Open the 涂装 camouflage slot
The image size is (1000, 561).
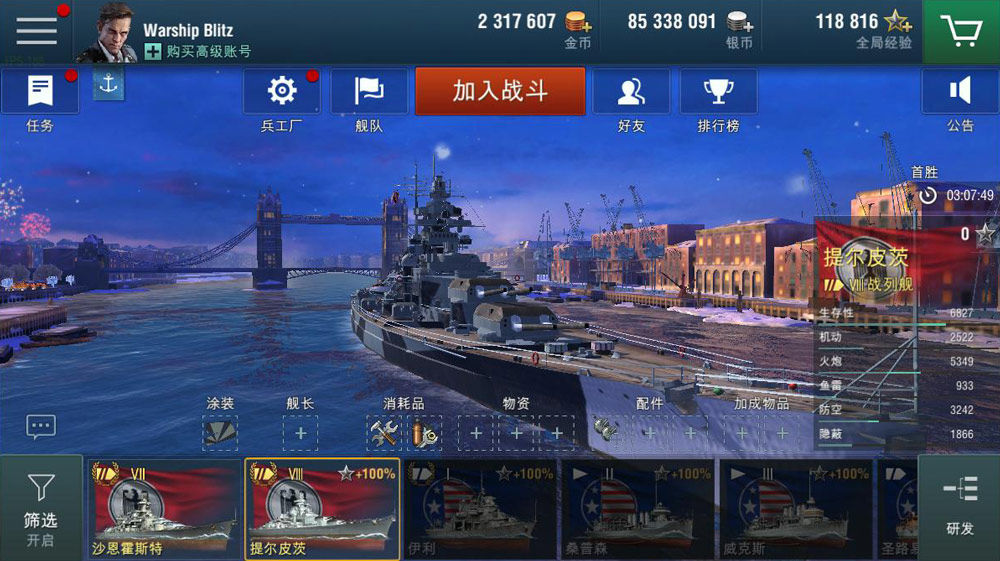(x=220, y=434)
